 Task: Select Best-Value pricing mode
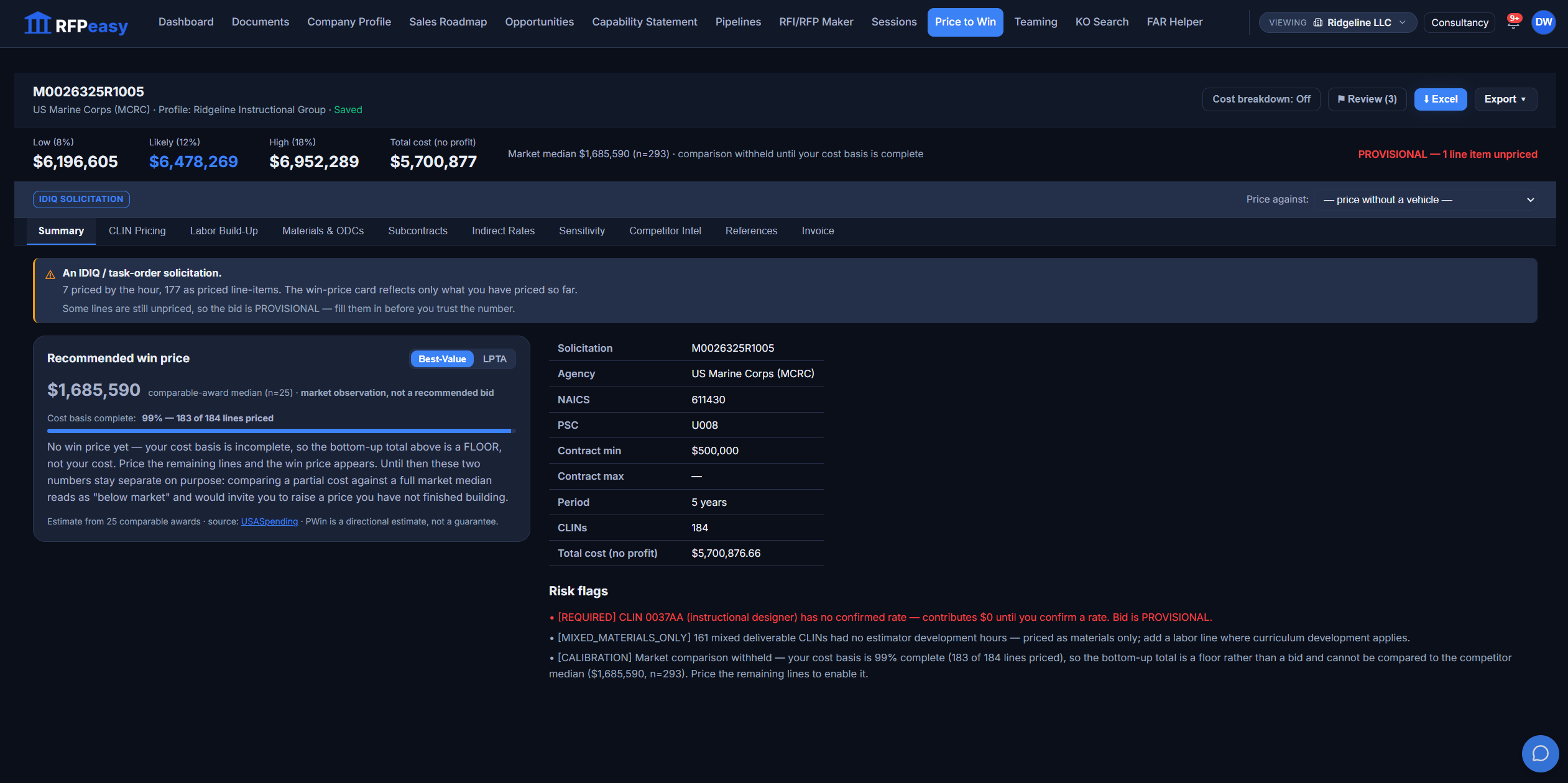(442, 359)
